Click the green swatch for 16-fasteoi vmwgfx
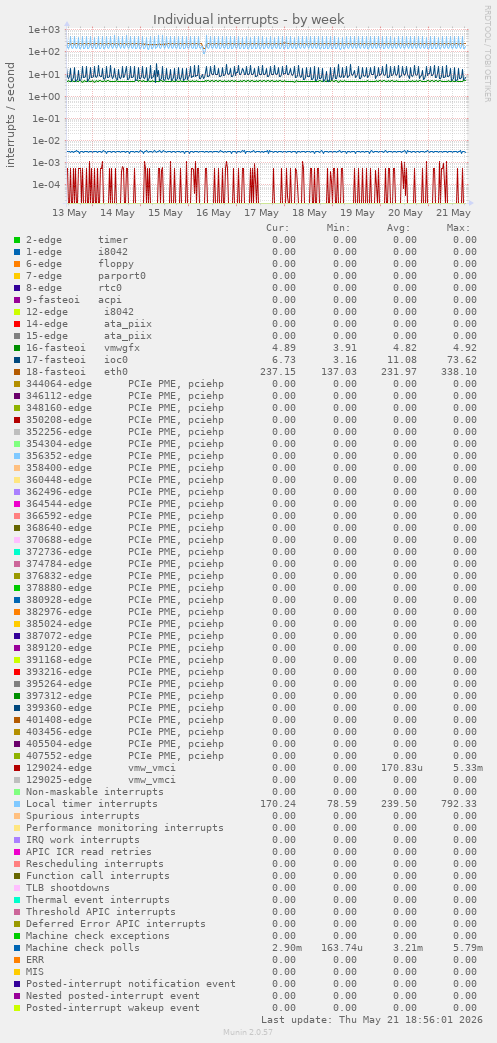The height and width of the screenshot is (1043, 497). click(x=17, y=347)
